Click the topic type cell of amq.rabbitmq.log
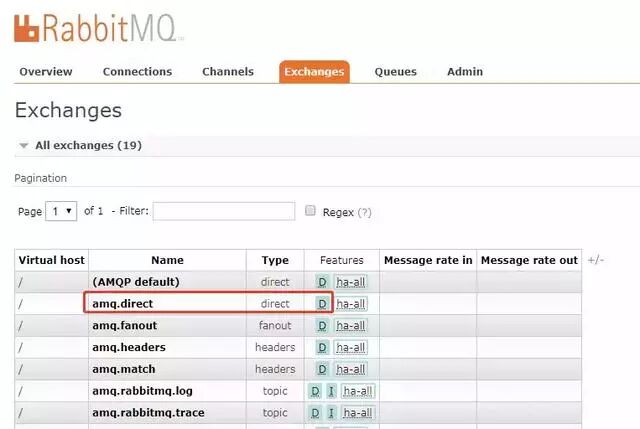The height and width of the screenshot is (429, 640). [x=275, y=391]
